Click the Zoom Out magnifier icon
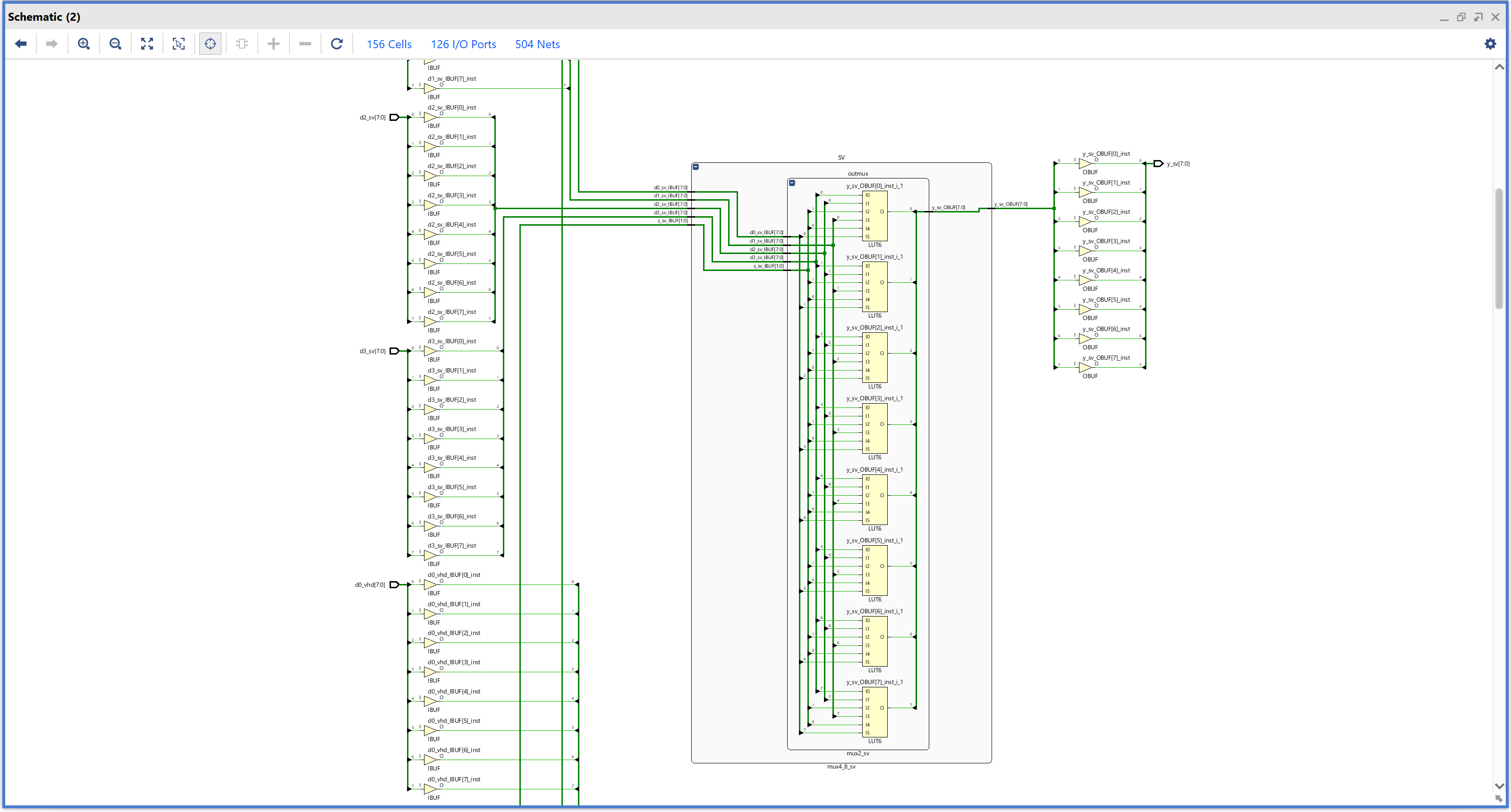Image resolution: width=1511 pixels, height=812 pixels. pyautogui.click(x=116, y=44)
